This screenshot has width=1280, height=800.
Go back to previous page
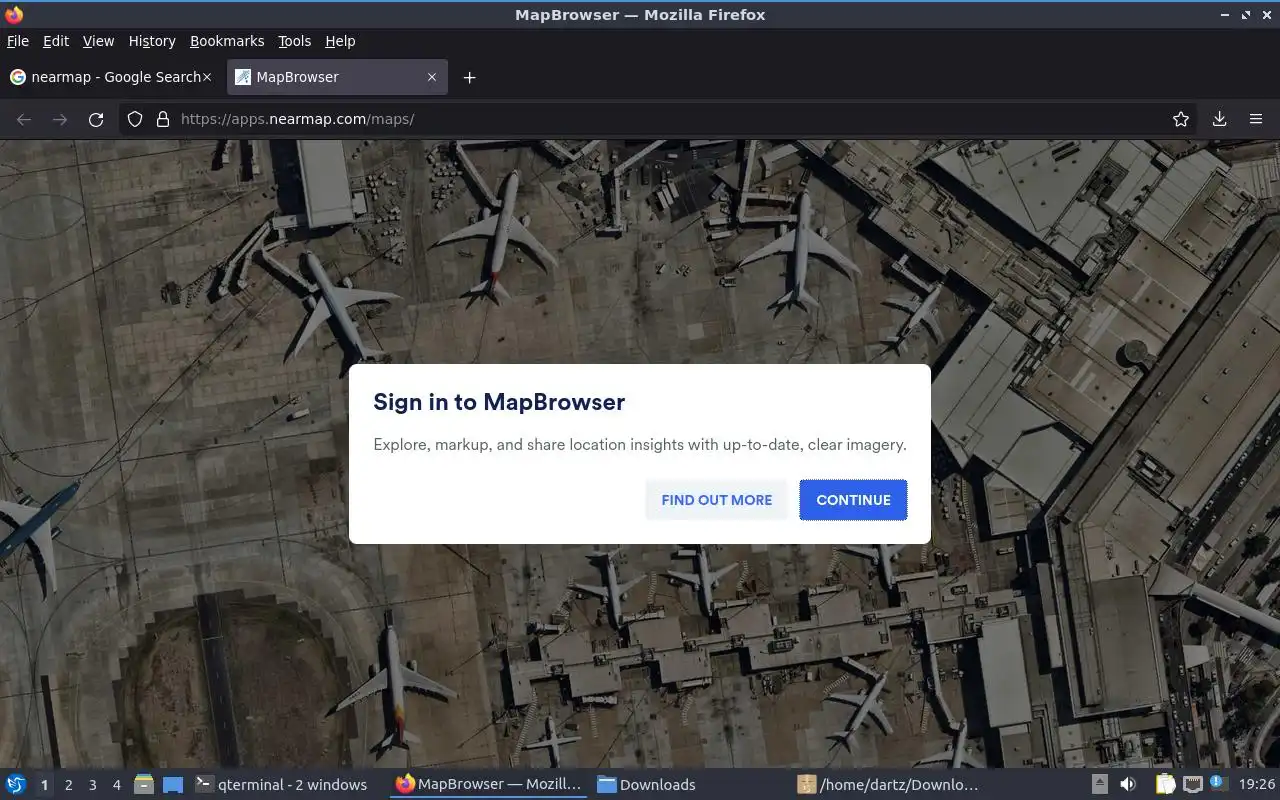click(24, 119)
